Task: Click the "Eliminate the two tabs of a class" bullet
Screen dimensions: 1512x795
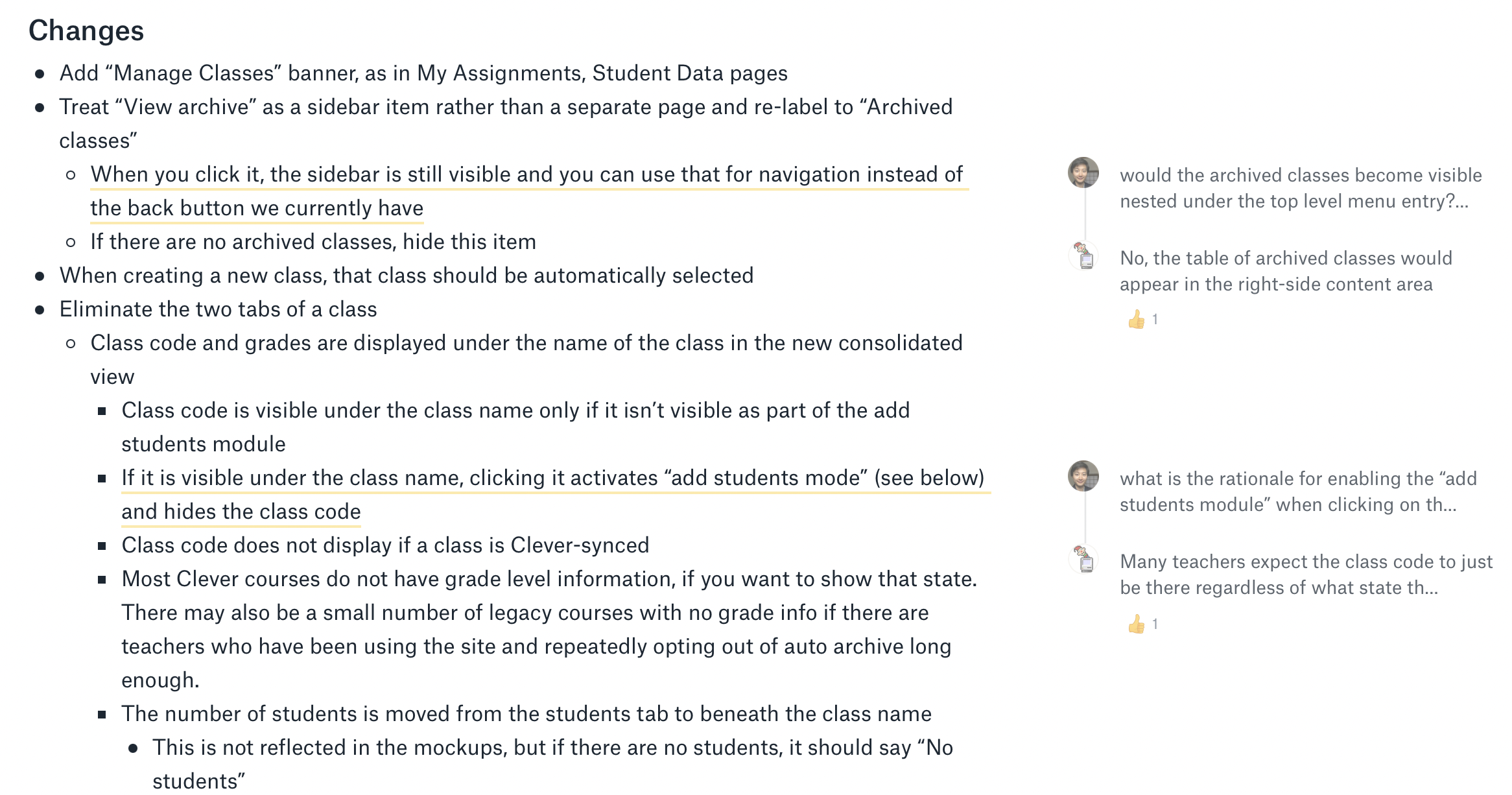Action: tap(218, 309)
